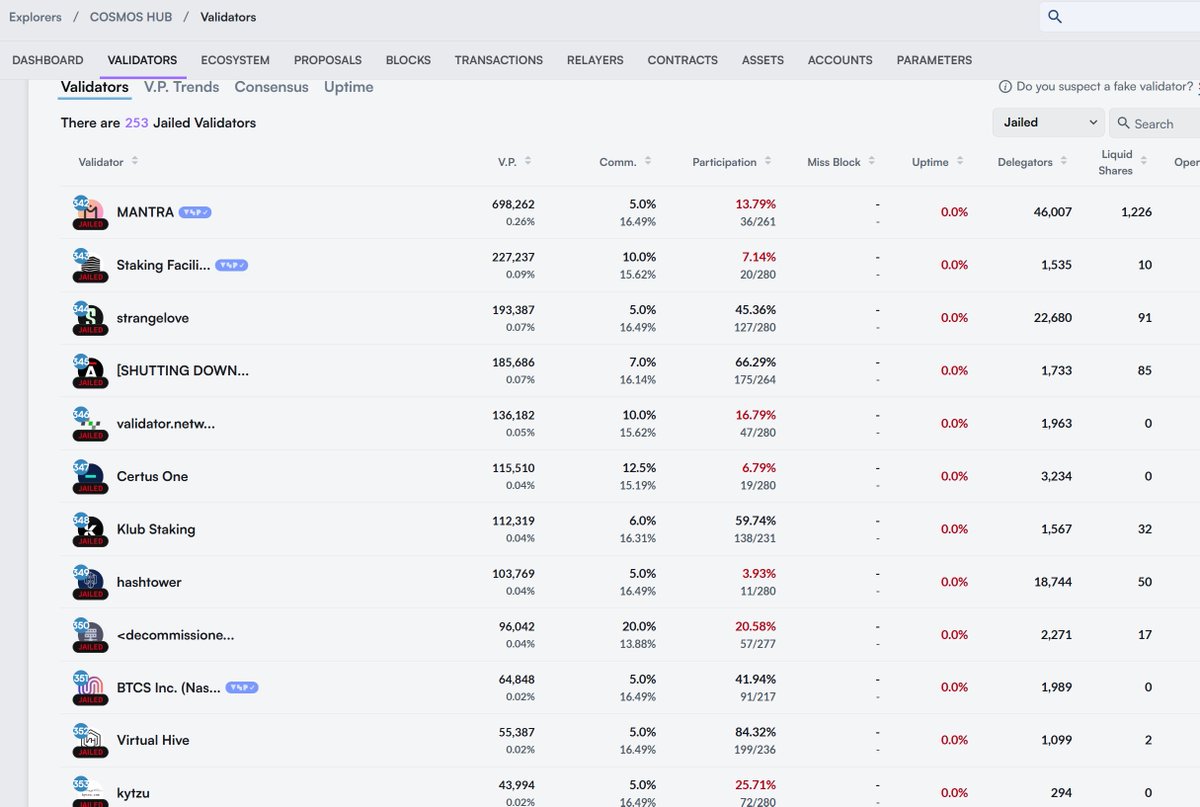
Task: Sort by the Participation column arrows
Action: tap(768, 161)
